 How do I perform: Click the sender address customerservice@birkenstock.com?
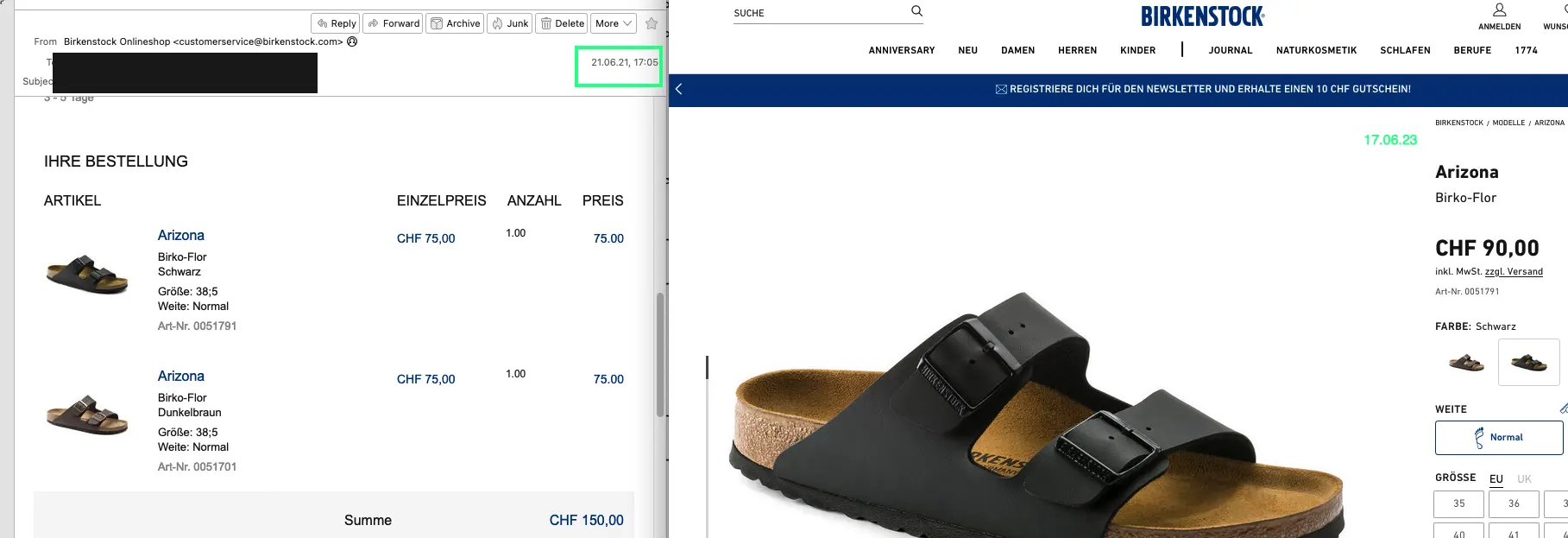(x=258, y=41)
